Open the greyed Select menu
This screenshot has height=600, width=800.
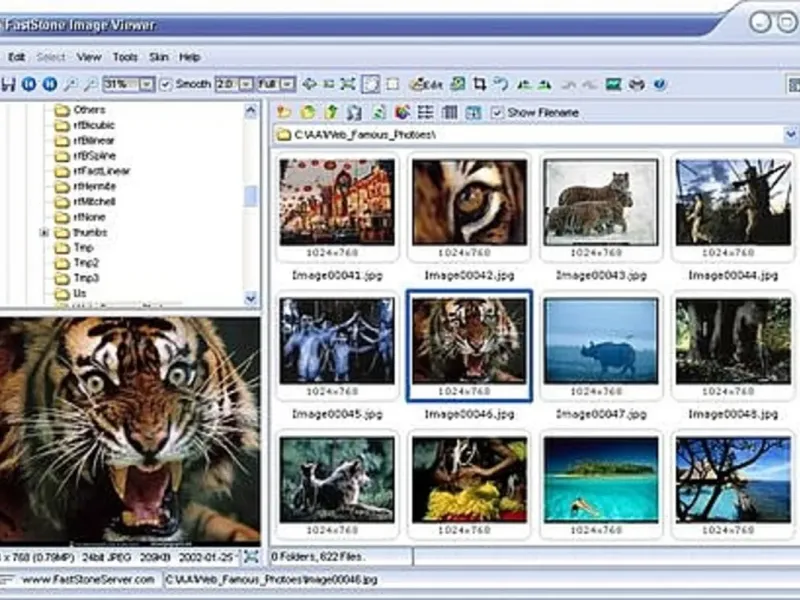point(51,57)
